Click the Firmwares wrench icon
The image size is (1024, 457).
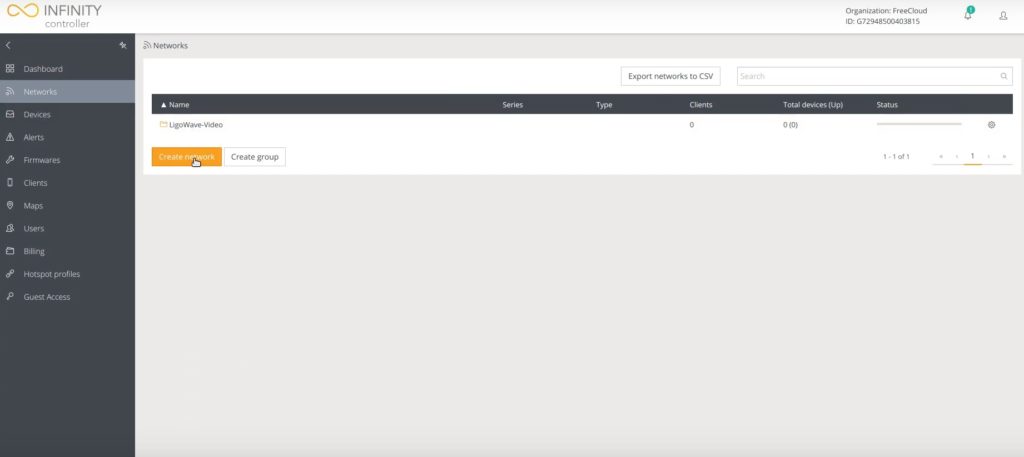pos(10,160)
